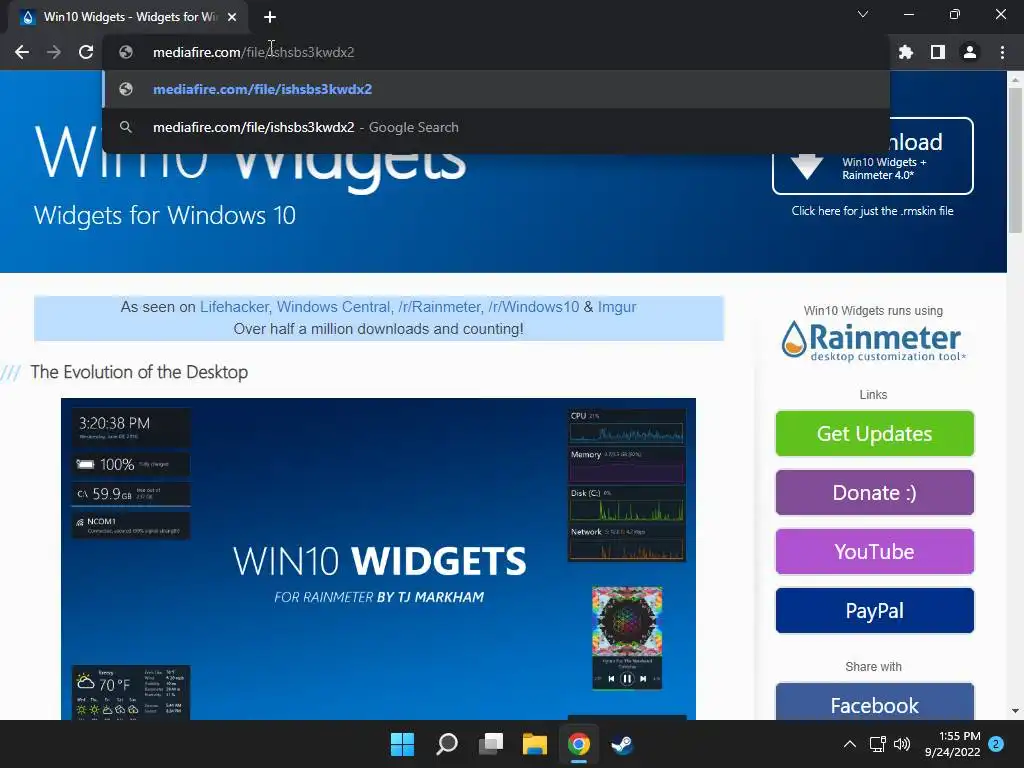Click the PayPal button
The height and width of the screenshot is (768, 1024).
[x=874, y=611]
